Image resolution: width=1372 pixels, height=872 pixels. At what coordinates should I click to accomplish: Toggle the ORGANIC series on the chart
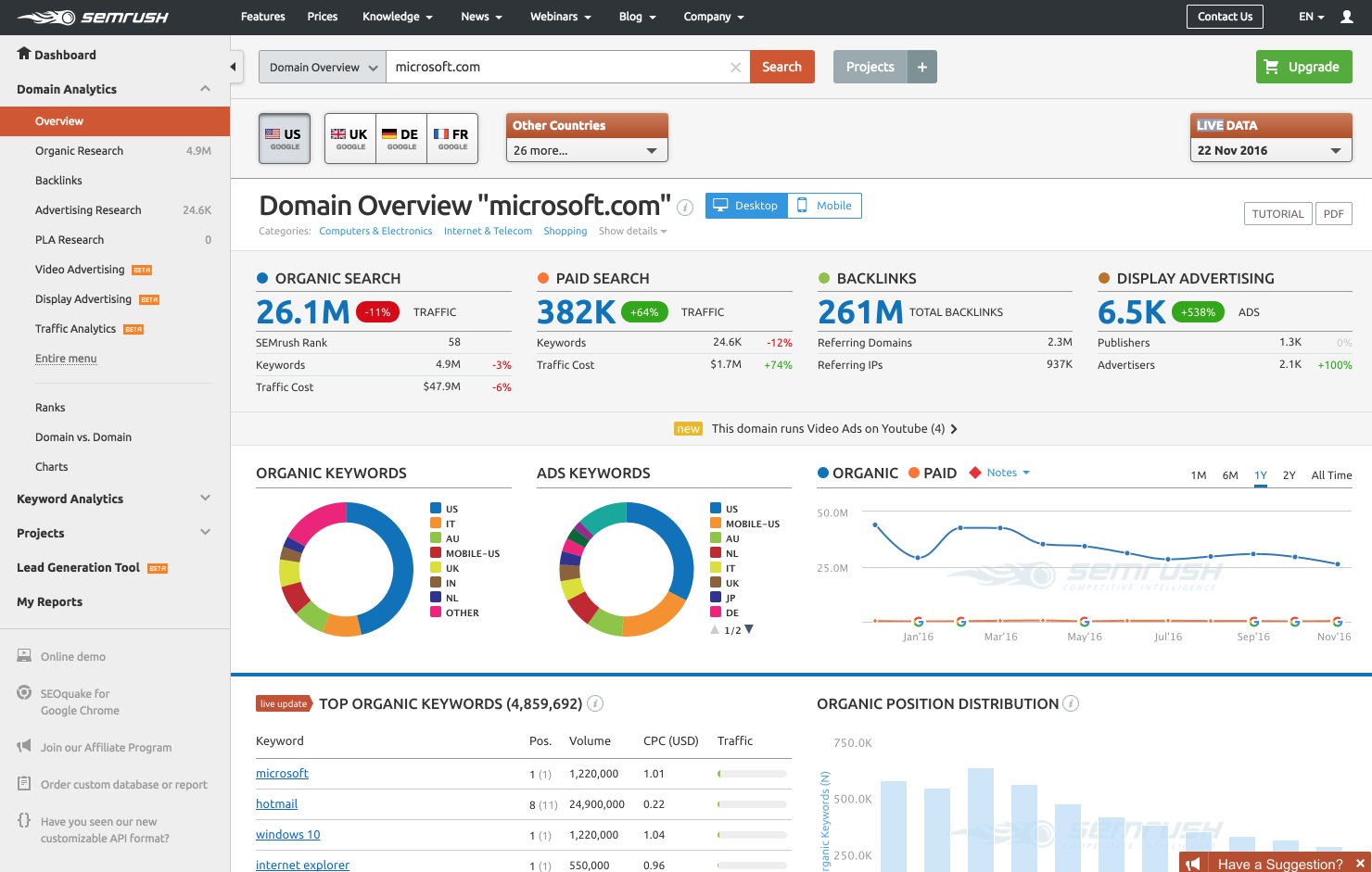857,473
